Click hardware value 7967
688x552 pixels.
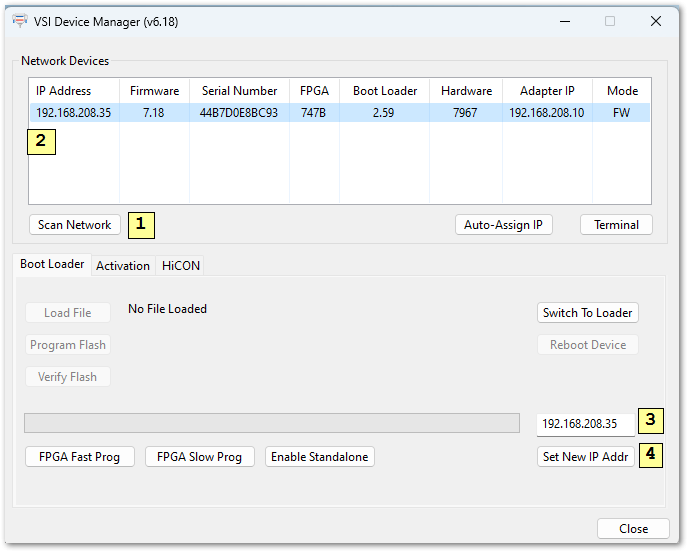coord(465,113)
